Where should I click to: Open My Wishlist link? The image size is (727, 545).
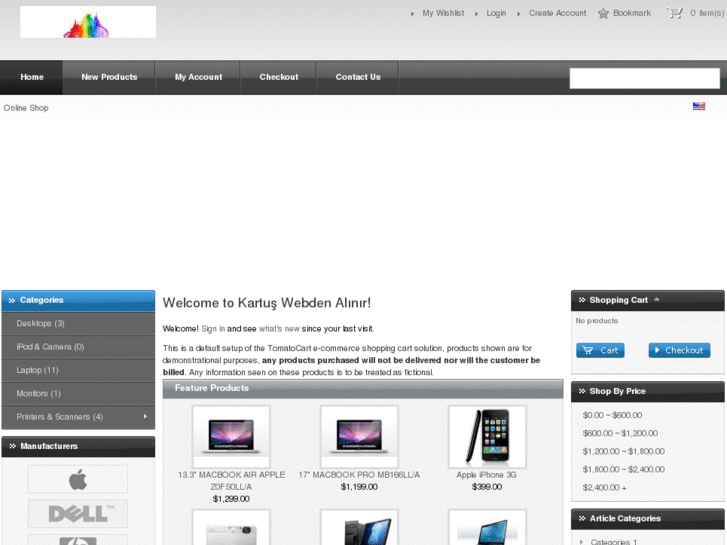pyautogui.click(x=443, y=13)
